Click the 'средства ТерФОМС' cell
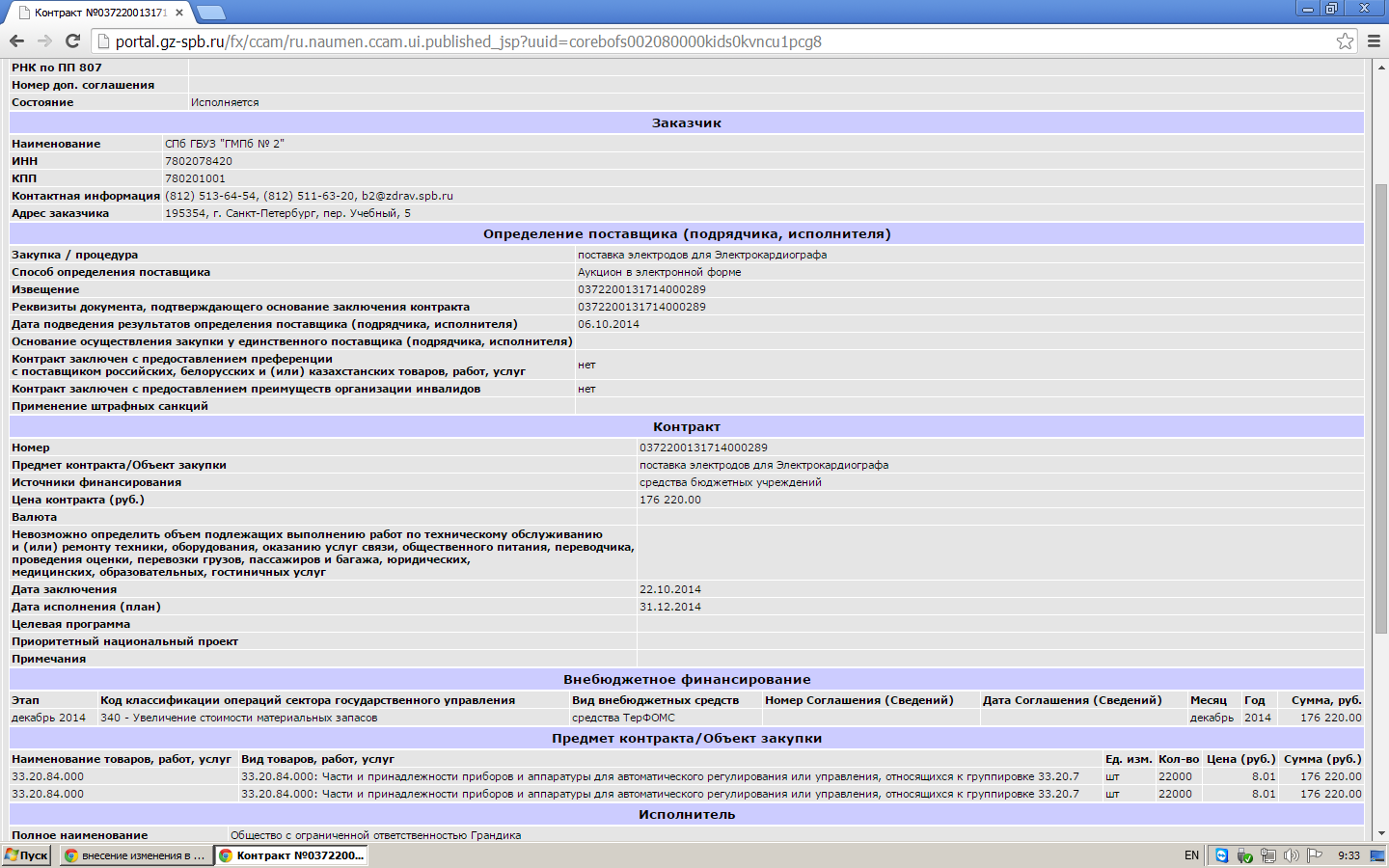This screenshot has height=868, width=1389. click(x=623, y=718)
